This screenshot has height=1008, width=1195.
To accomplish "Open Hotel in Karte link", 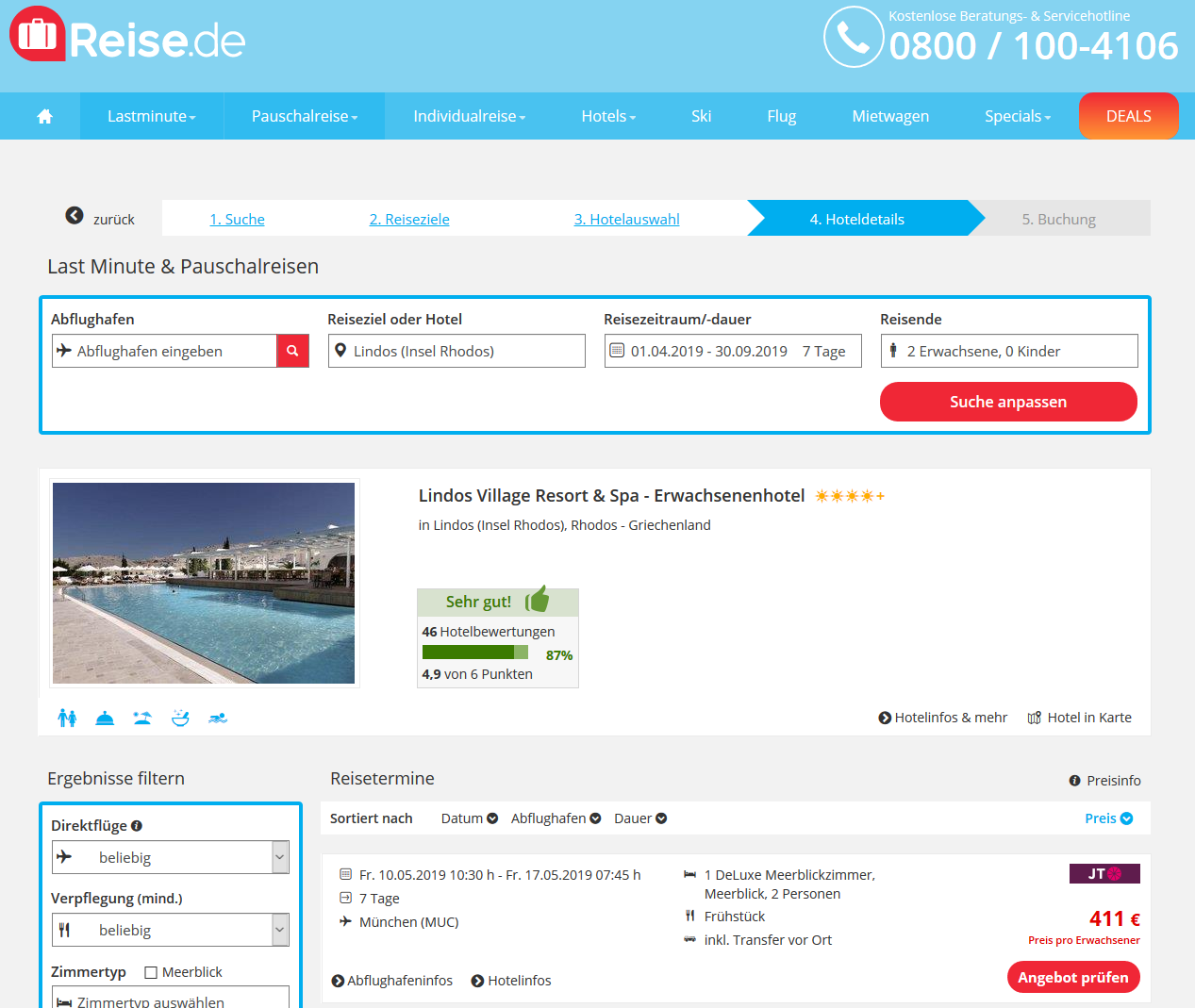I will (1080, 718).
